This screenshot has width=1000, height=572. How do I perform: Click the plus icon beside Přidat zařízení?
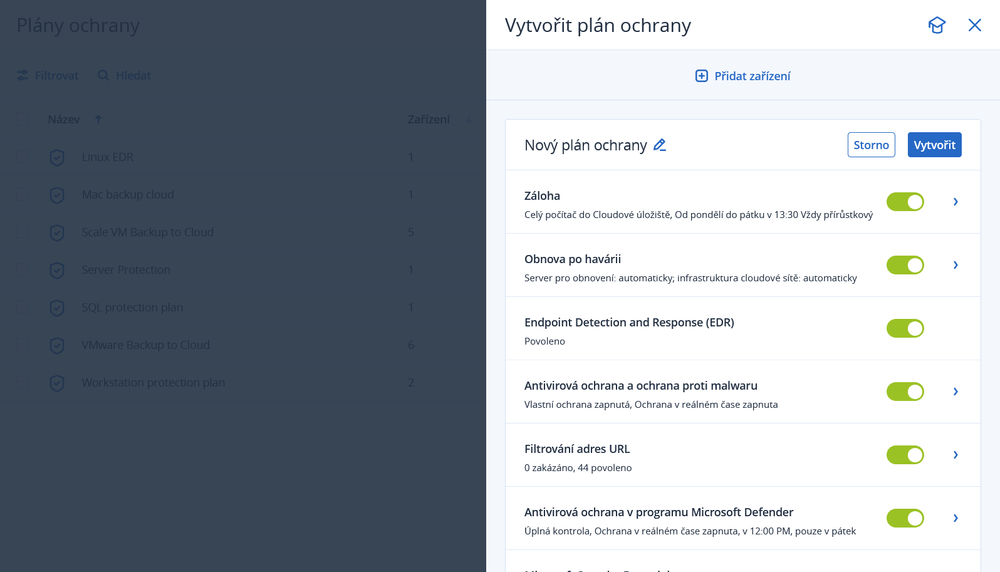(702, 75)
